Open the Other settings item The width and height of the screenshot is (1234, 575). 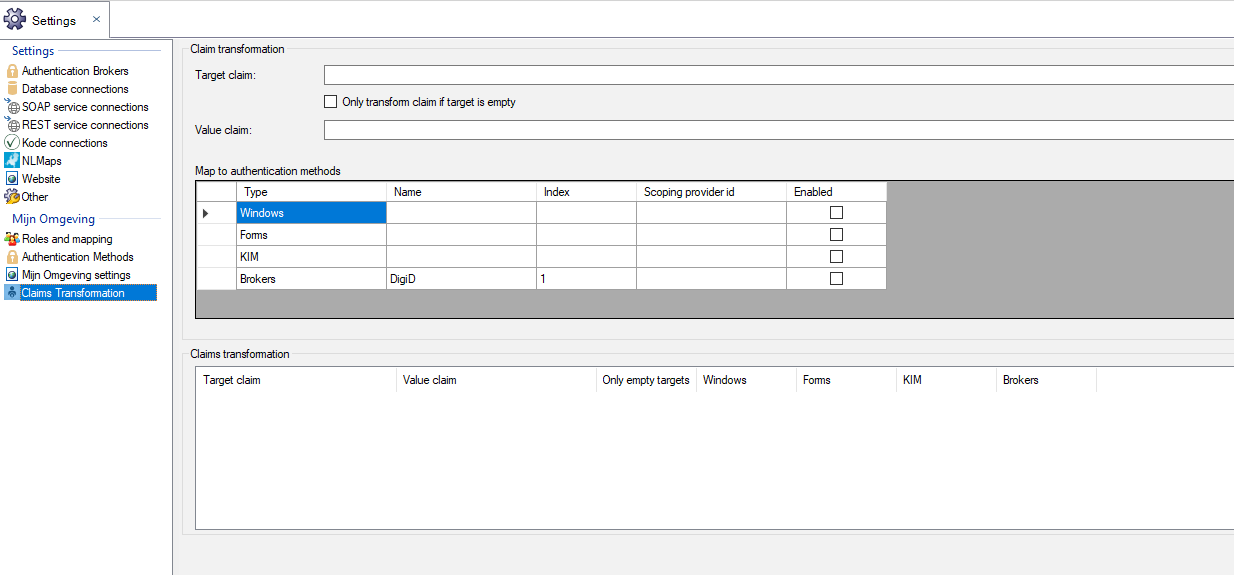(35, 197)
